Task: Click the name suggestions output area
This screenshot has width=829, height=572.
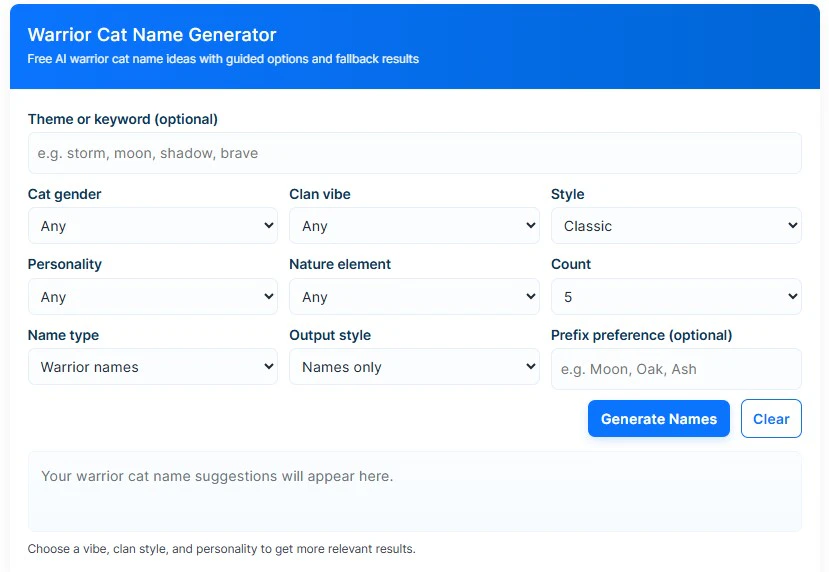Action: pyautogui.click(x=414, y=491)
